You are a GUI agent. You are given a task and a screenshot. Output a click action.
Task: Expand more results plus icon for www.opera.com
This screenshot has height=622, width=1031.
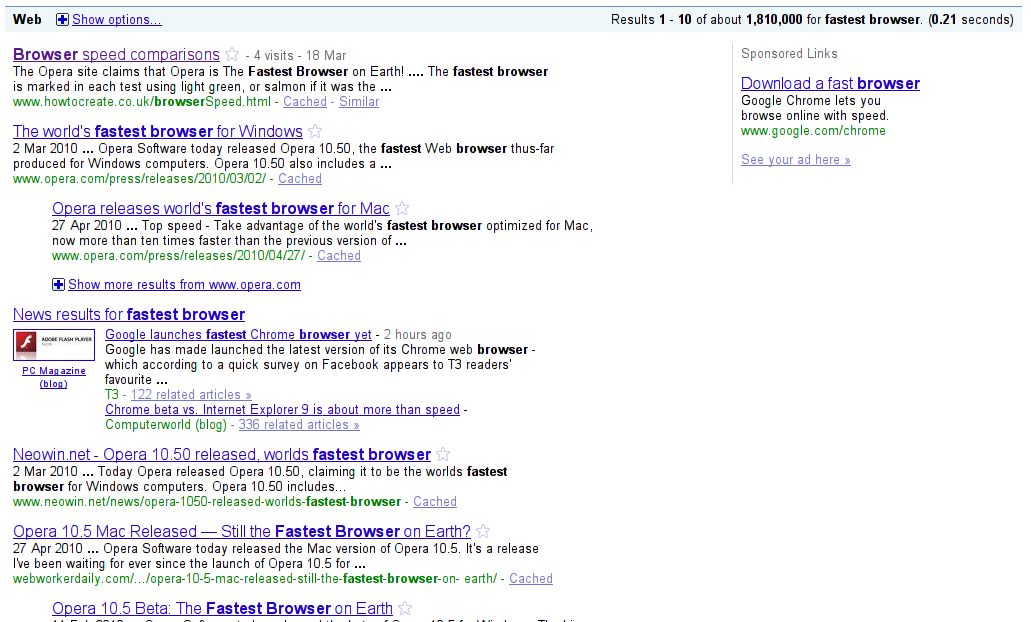click(59, 285)
